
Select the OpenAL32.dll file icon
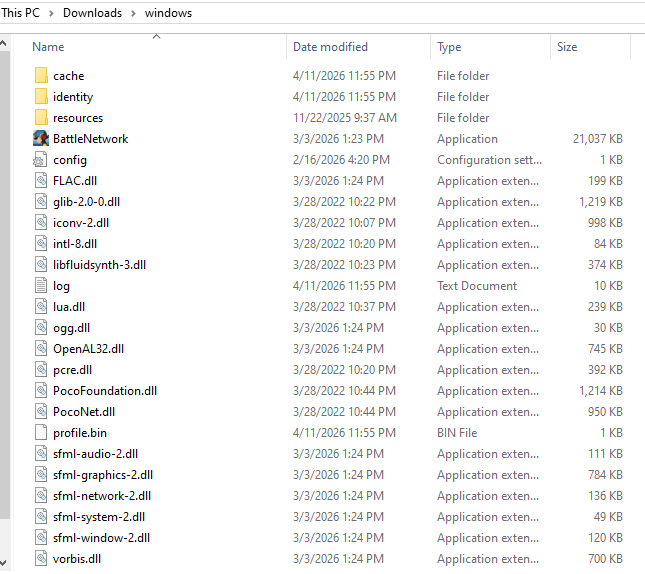[41, 349]
